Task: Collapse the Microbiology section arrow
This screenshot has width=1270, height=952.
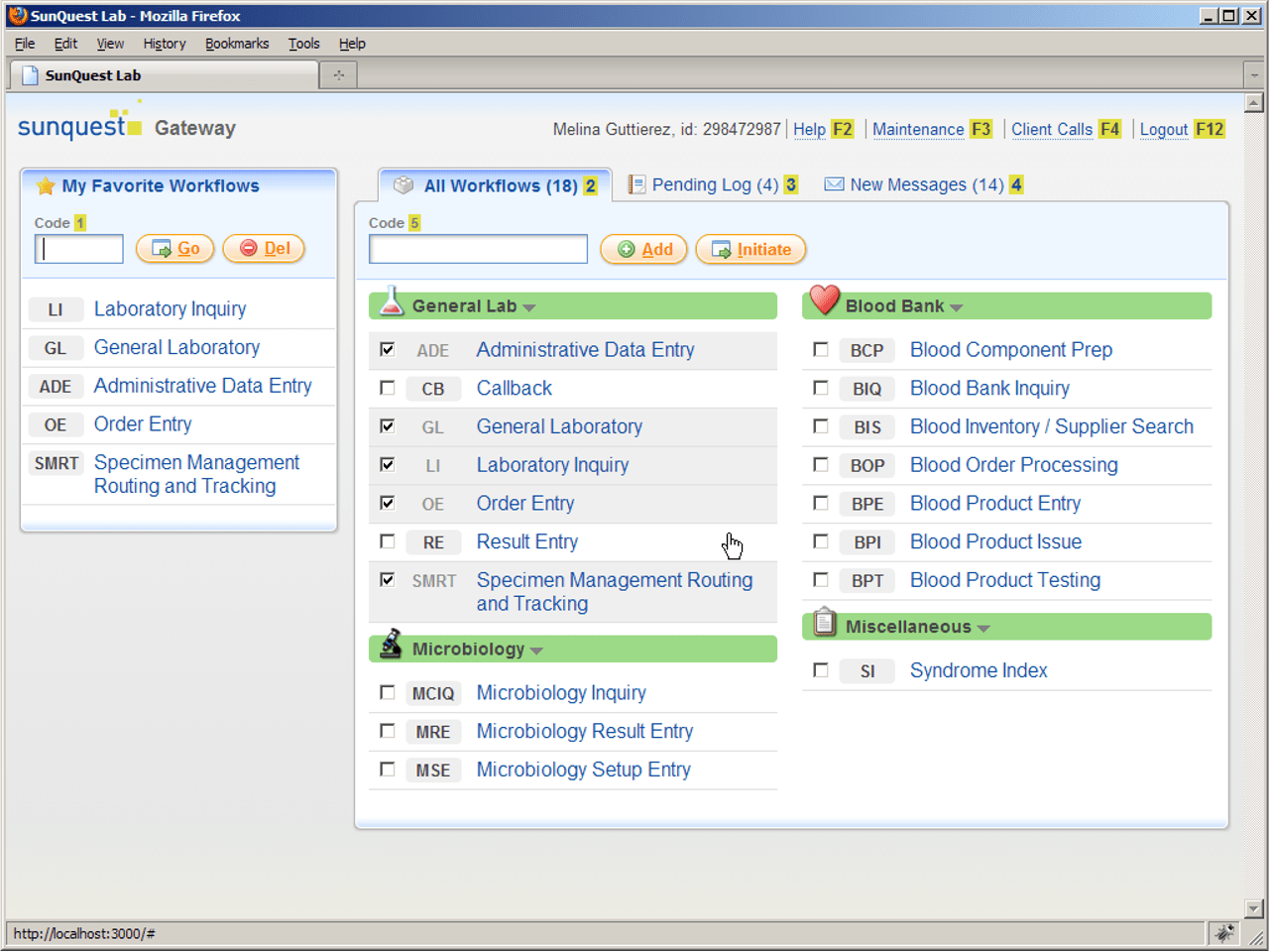Action: (537, 652)
